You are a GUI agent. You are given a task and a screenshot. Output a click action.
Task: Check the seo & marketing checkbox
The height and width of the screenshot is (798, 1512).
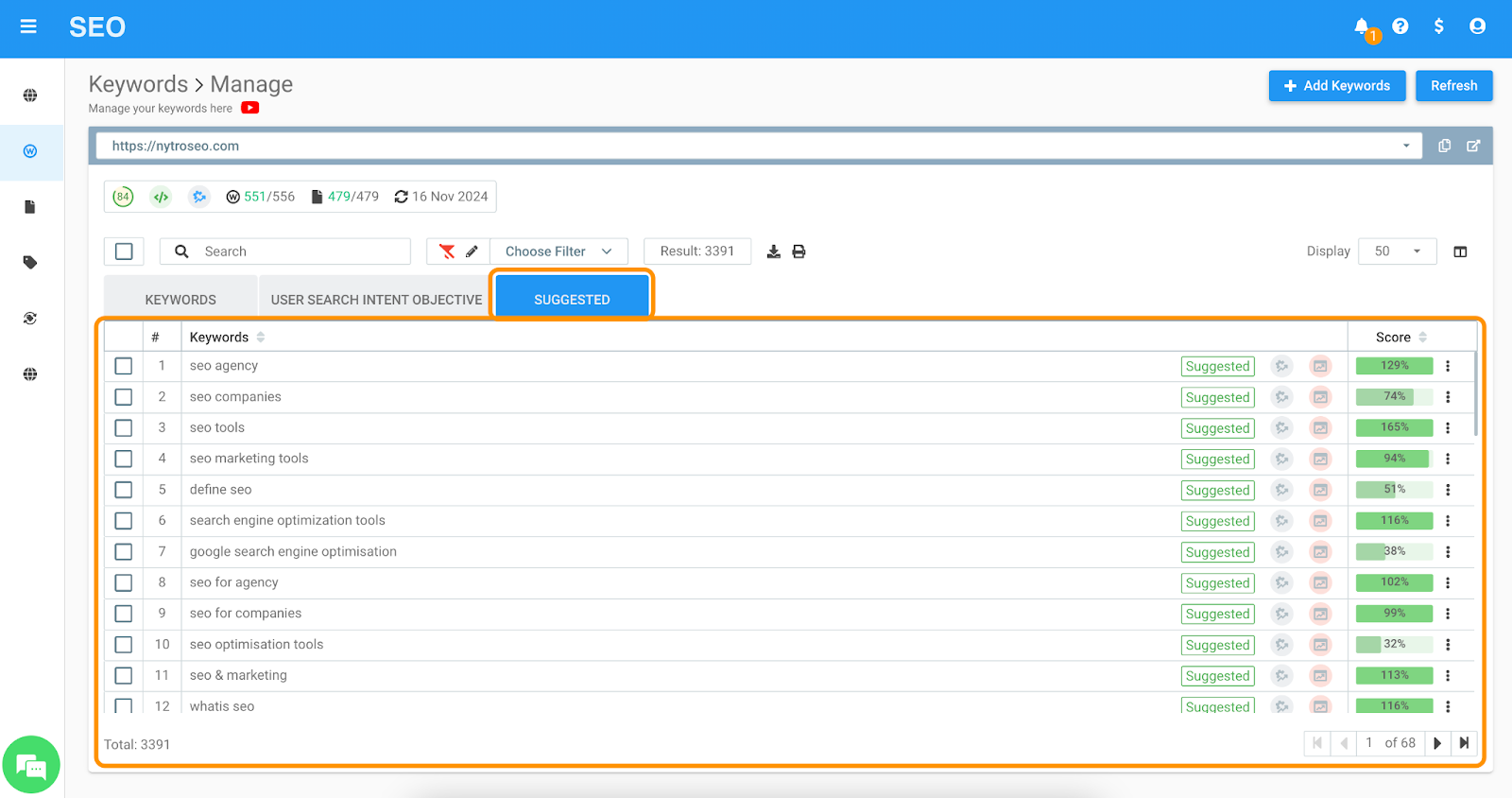pyautogui.click(x=124, y=675)
